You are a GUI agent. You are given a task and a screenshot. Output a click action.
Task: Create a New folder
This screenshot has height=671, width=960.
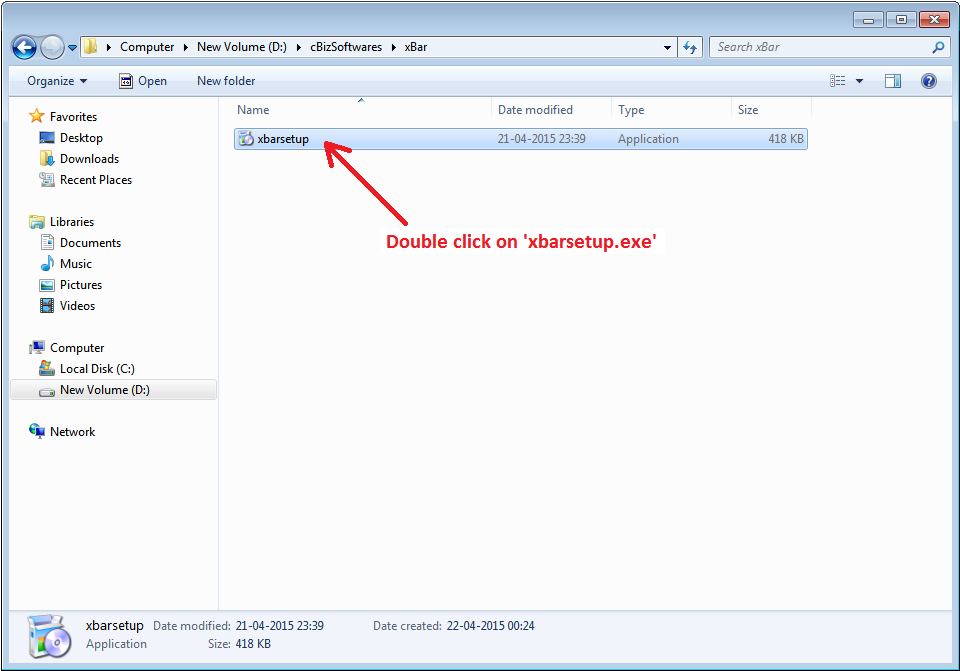[226, 81]
